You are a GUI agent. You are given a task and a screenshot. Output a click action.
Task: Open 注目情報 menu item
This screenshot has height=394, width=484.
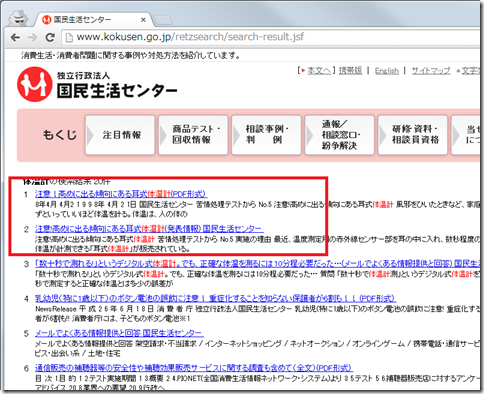tap(120, 135)
